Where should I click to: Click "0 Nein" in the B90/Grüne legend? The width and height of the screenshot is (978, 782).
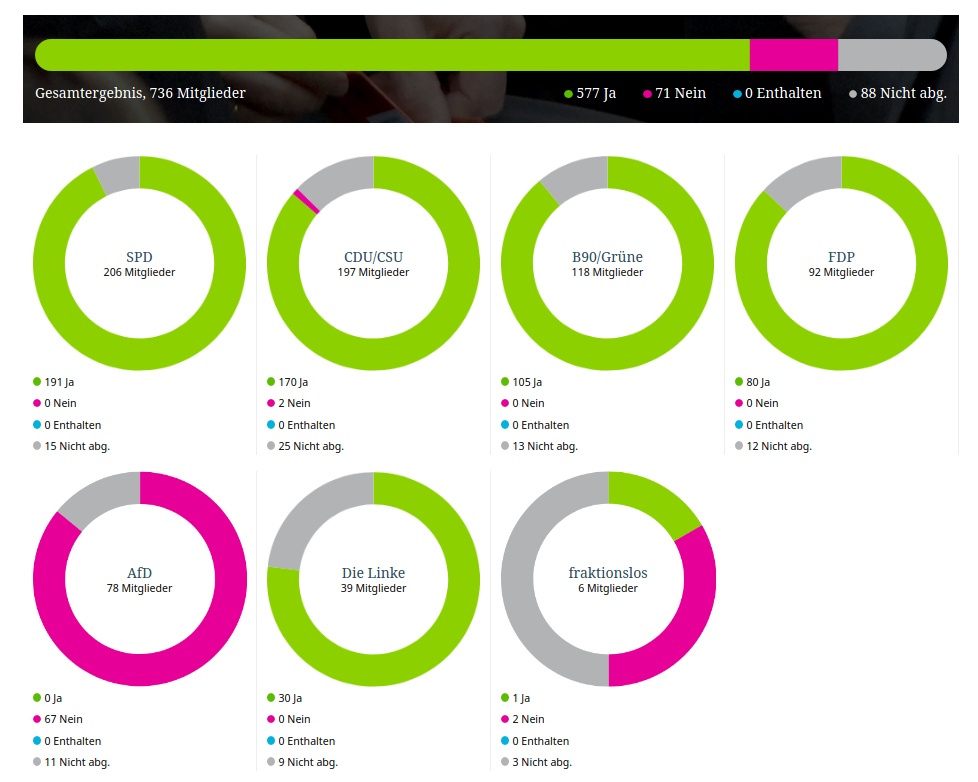click(523, 403)
